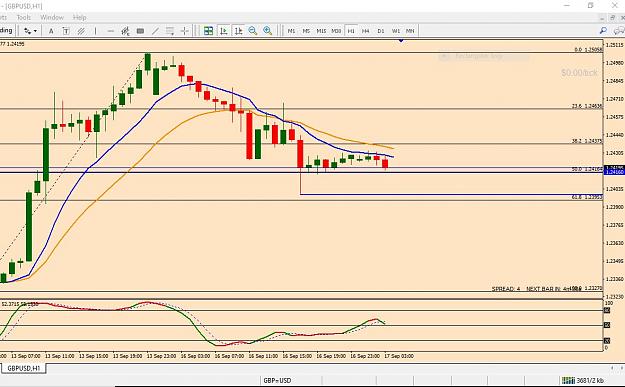Screen dimensions: 625x387
Task: Select the rectangle shape tool
Action: click(x=140, y=31)
